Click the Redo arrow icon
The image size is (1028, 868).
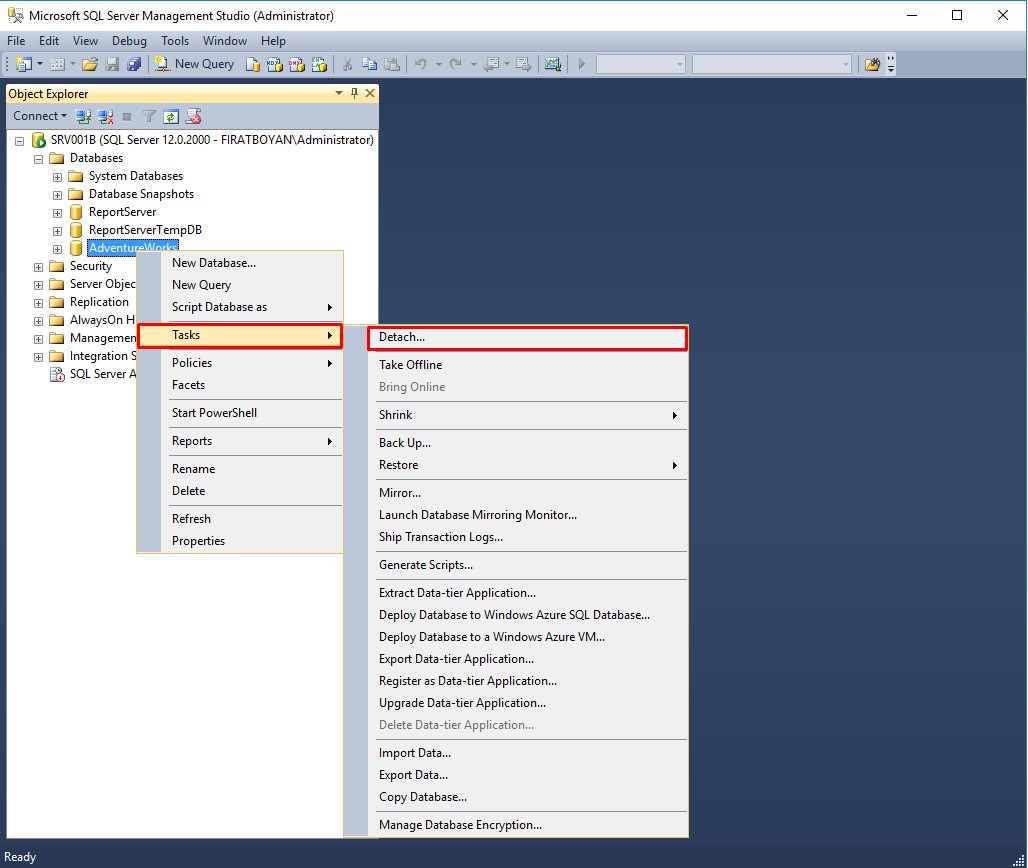[456, 64]
